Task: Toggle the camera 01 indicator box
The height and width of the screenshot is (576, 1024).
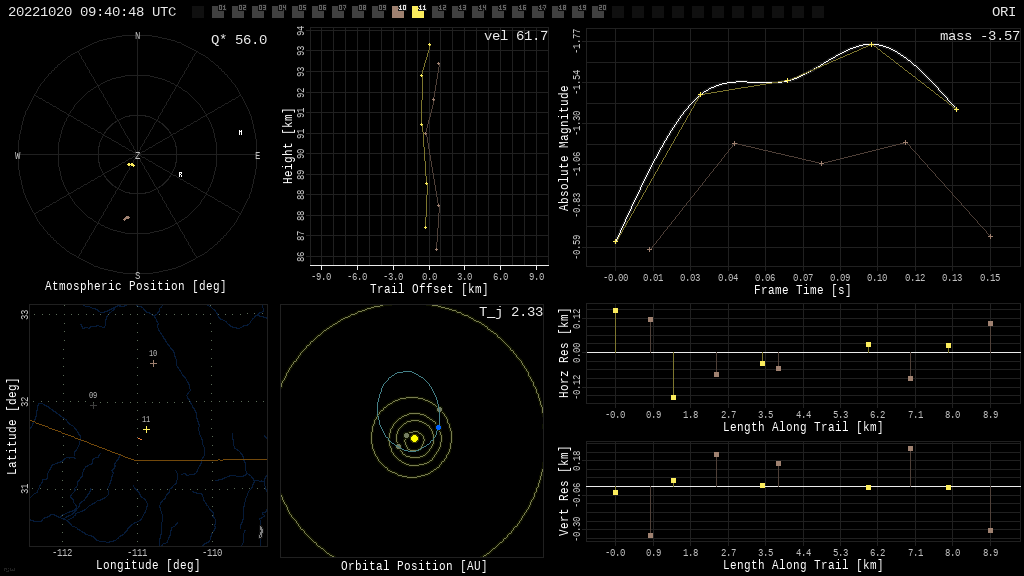Action: [x=218, y=12]
